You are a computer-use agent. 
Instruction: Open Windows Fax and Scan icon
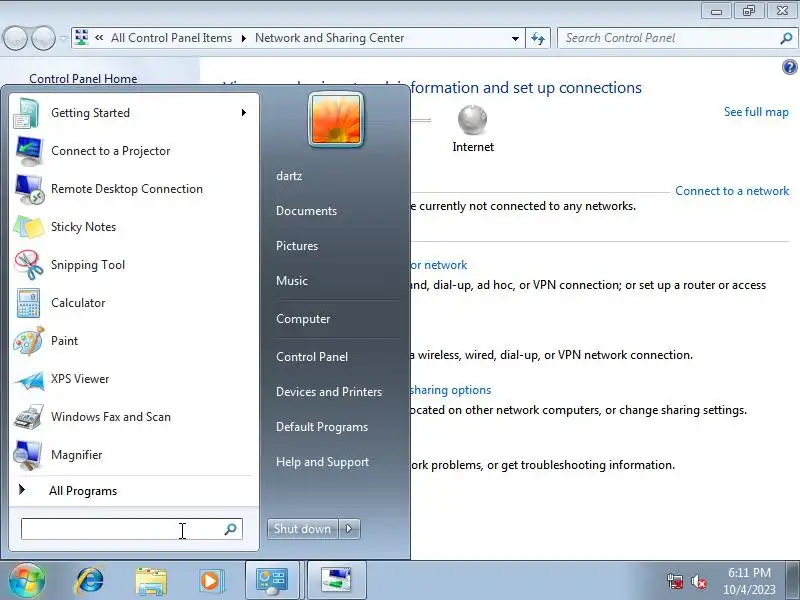coord(29,417)
